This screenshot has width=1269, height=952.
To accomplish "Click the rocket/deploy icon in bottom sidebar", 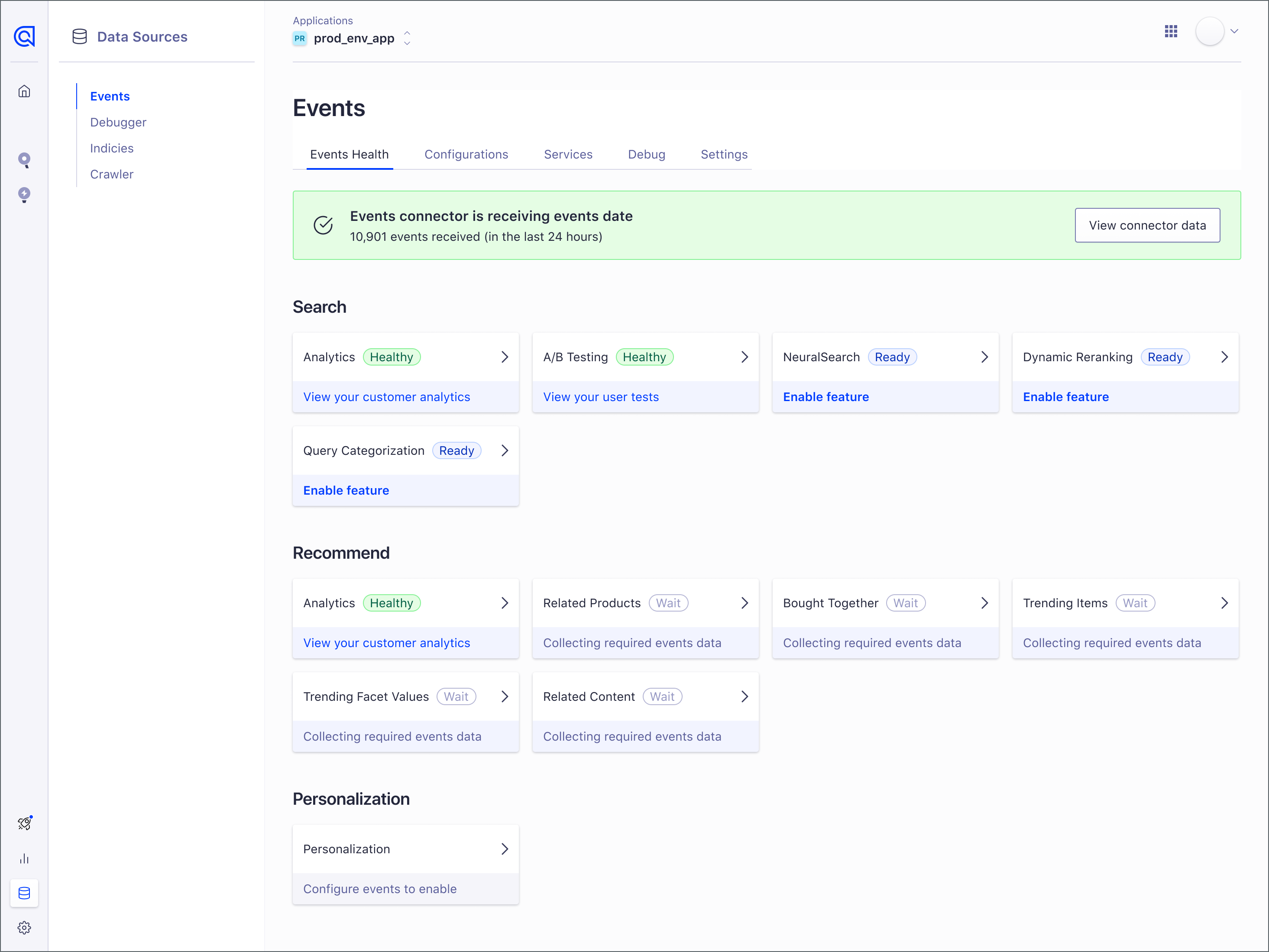I will (25, 823).
